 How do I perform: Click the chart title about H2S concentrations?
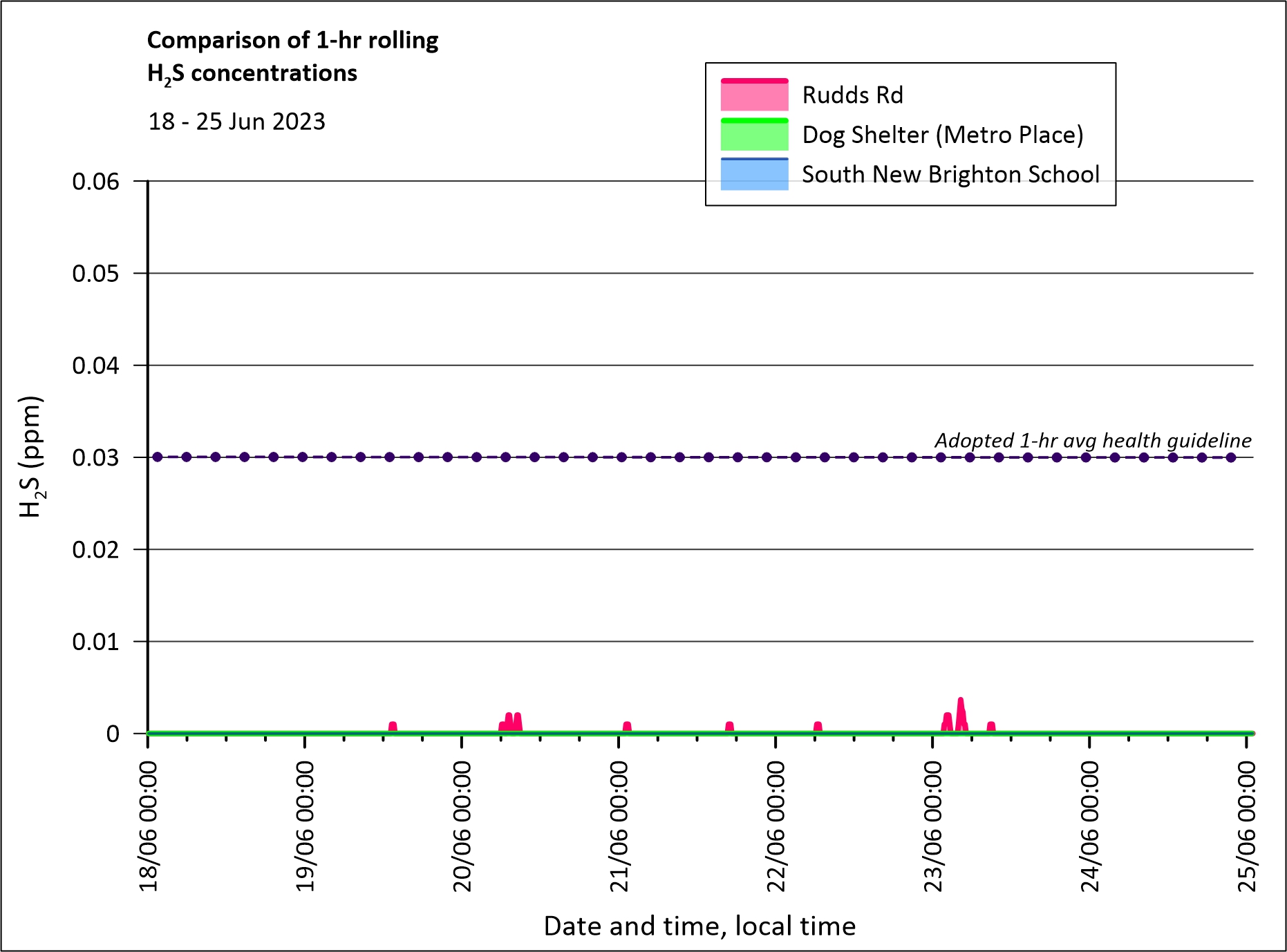pos(292,57)
